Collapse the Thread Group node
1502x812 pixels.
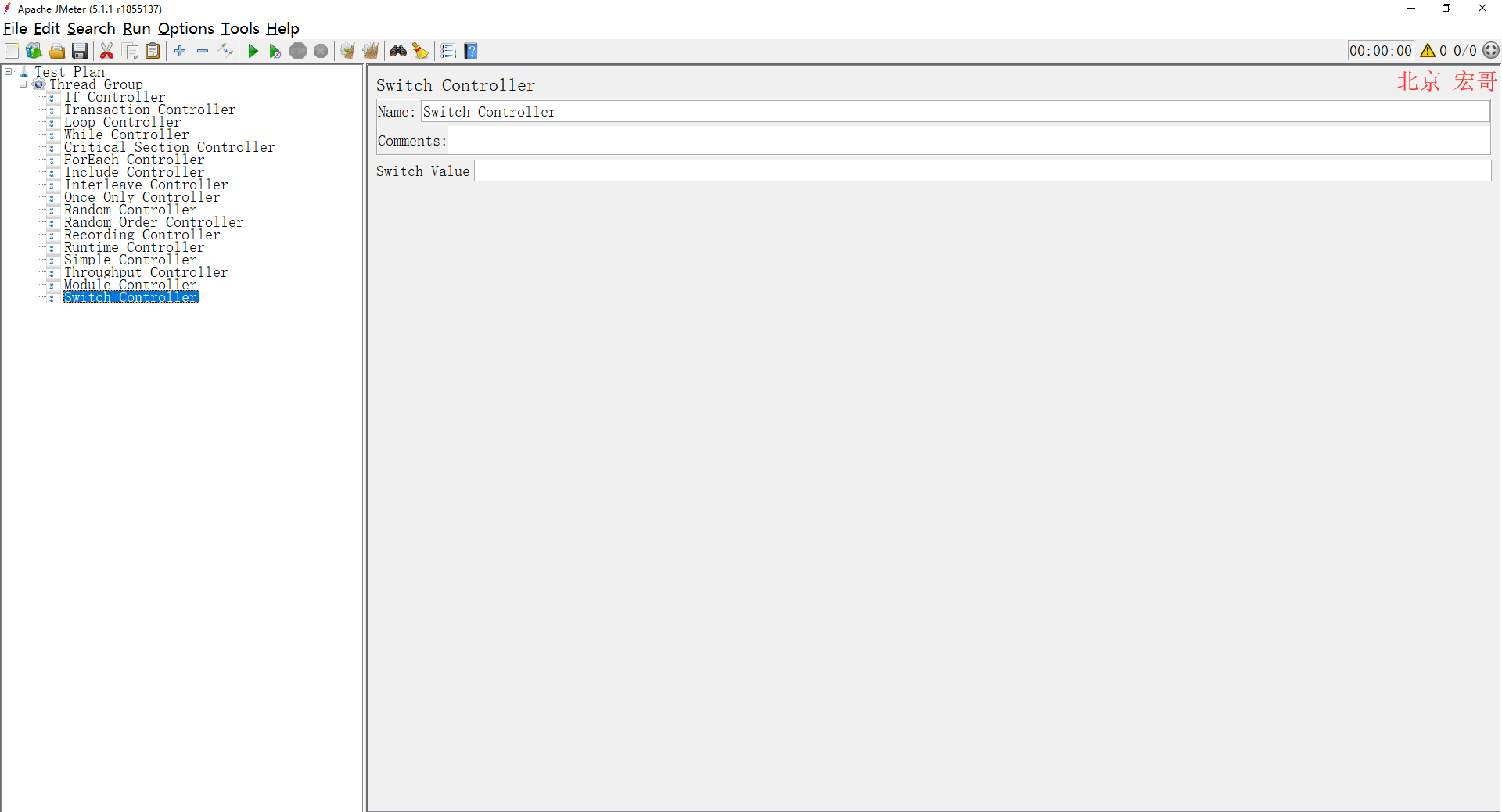click(23, 84)
